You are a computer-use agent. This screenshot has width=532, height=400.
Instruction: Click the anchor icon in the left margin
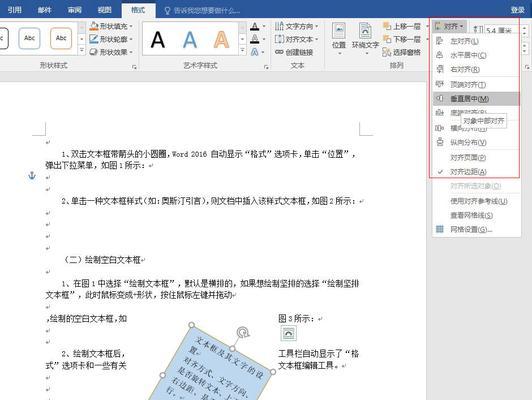[32, 175]
